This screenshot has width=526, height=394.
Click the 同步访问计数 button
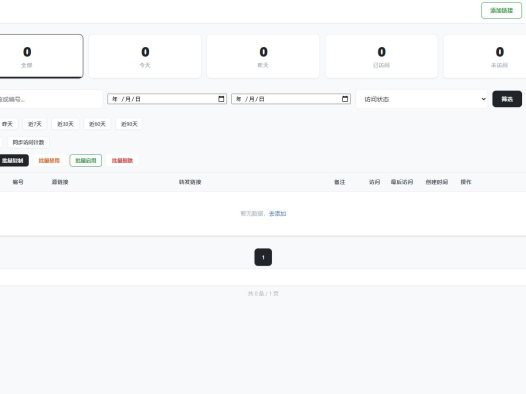click(29, 142)
